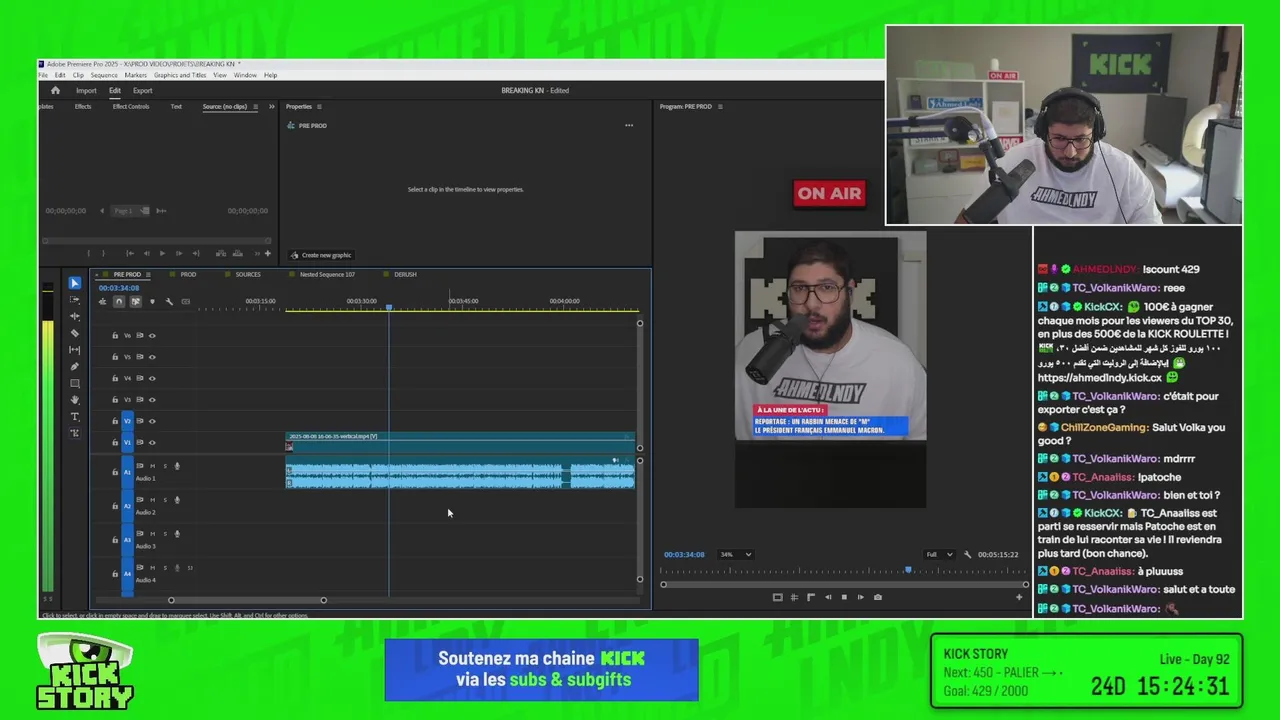Click Source monitor button editor plus

(267, 253)
